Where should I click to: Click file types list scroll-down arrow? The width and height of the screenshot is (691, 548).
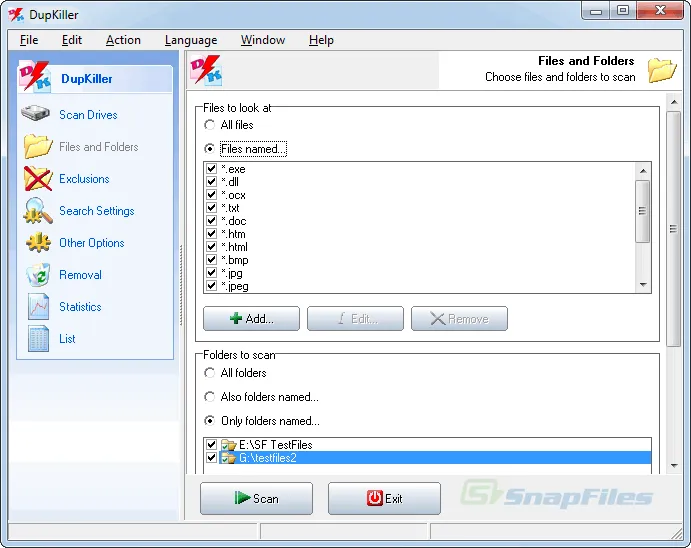click(643, 285)
